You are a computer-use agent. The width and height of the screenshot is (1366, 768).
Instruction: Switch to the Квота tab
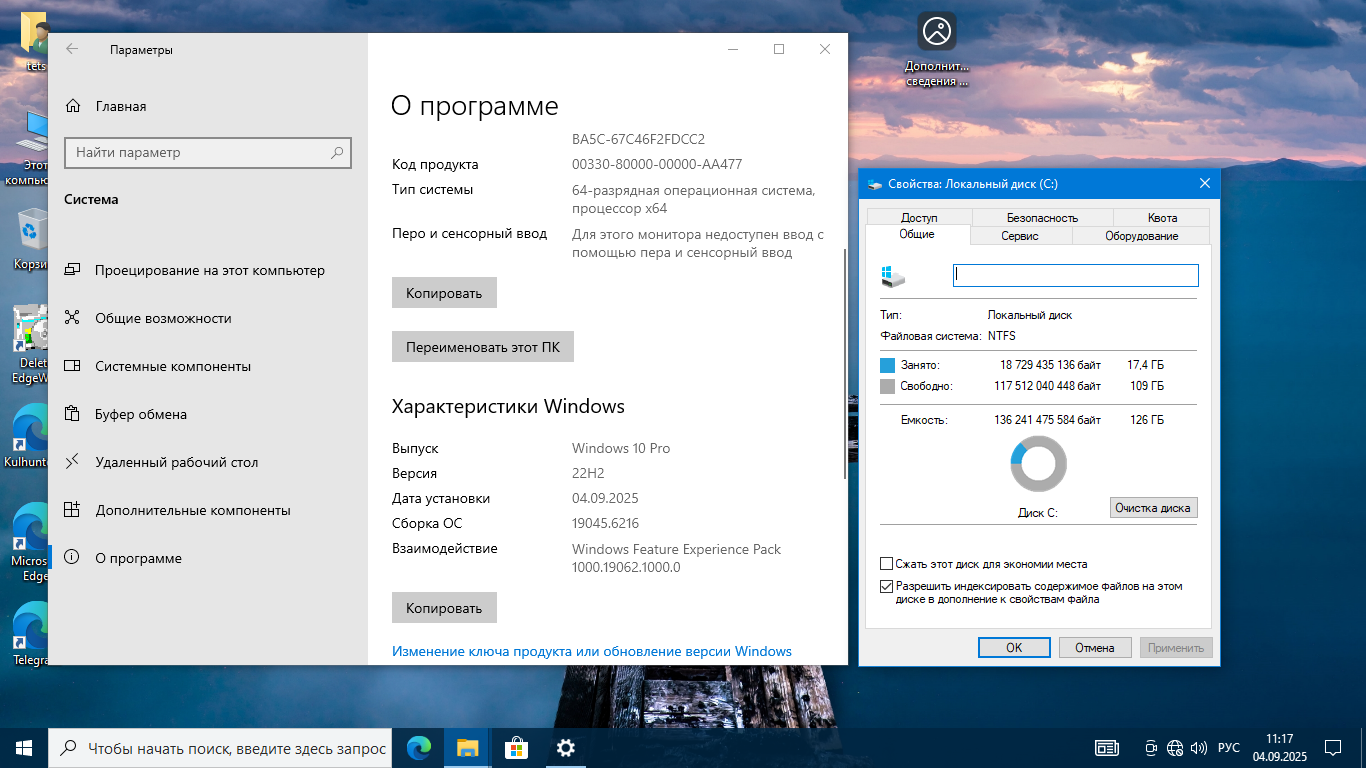tap(1162, 217)
